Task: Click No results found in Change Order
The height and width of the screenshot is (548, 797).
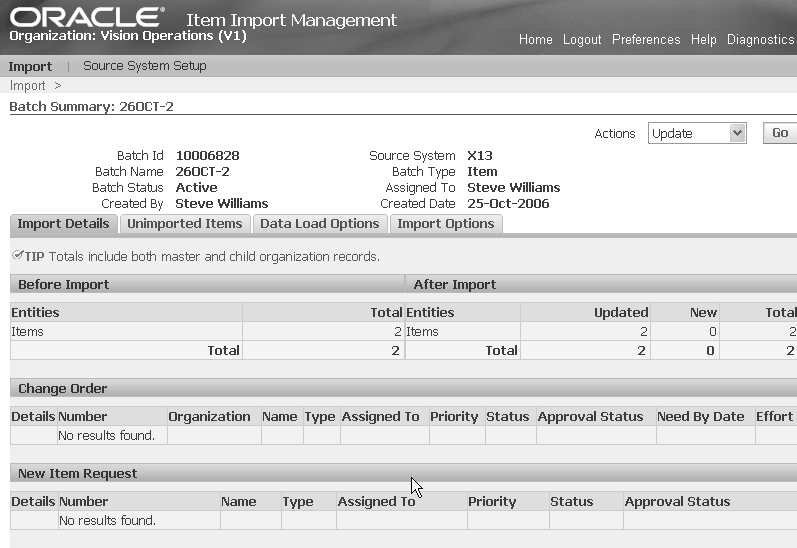Action: click(x=106, y=436)
